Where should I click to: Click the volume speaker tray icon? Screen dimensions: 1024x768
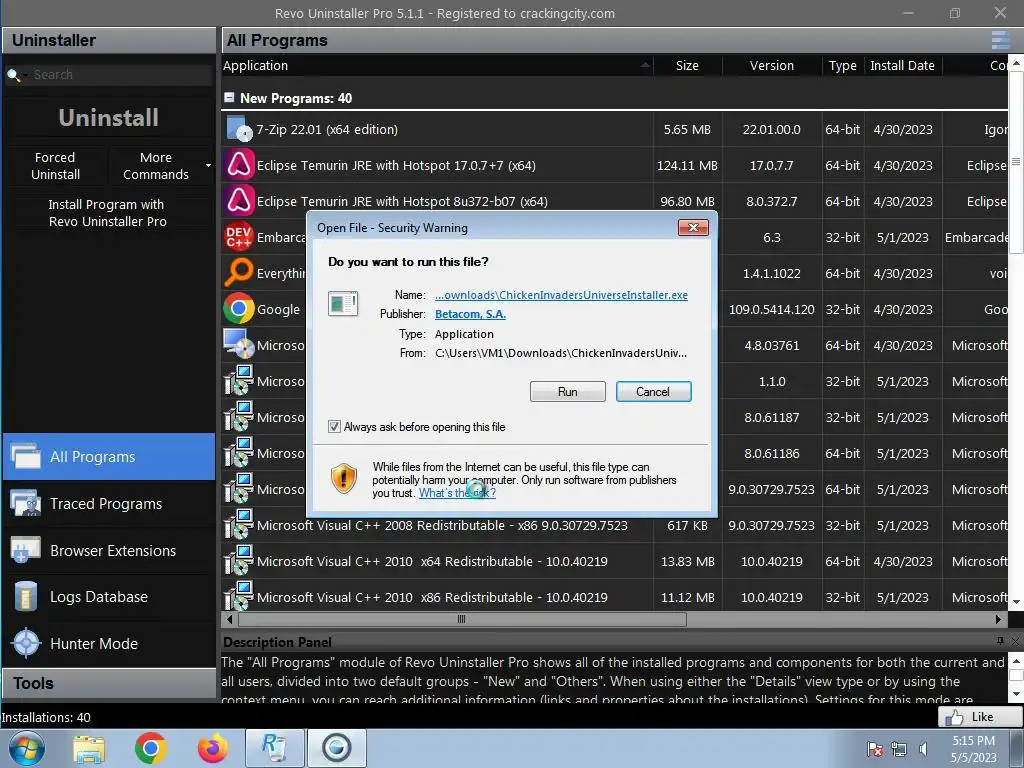coord(923,749)
